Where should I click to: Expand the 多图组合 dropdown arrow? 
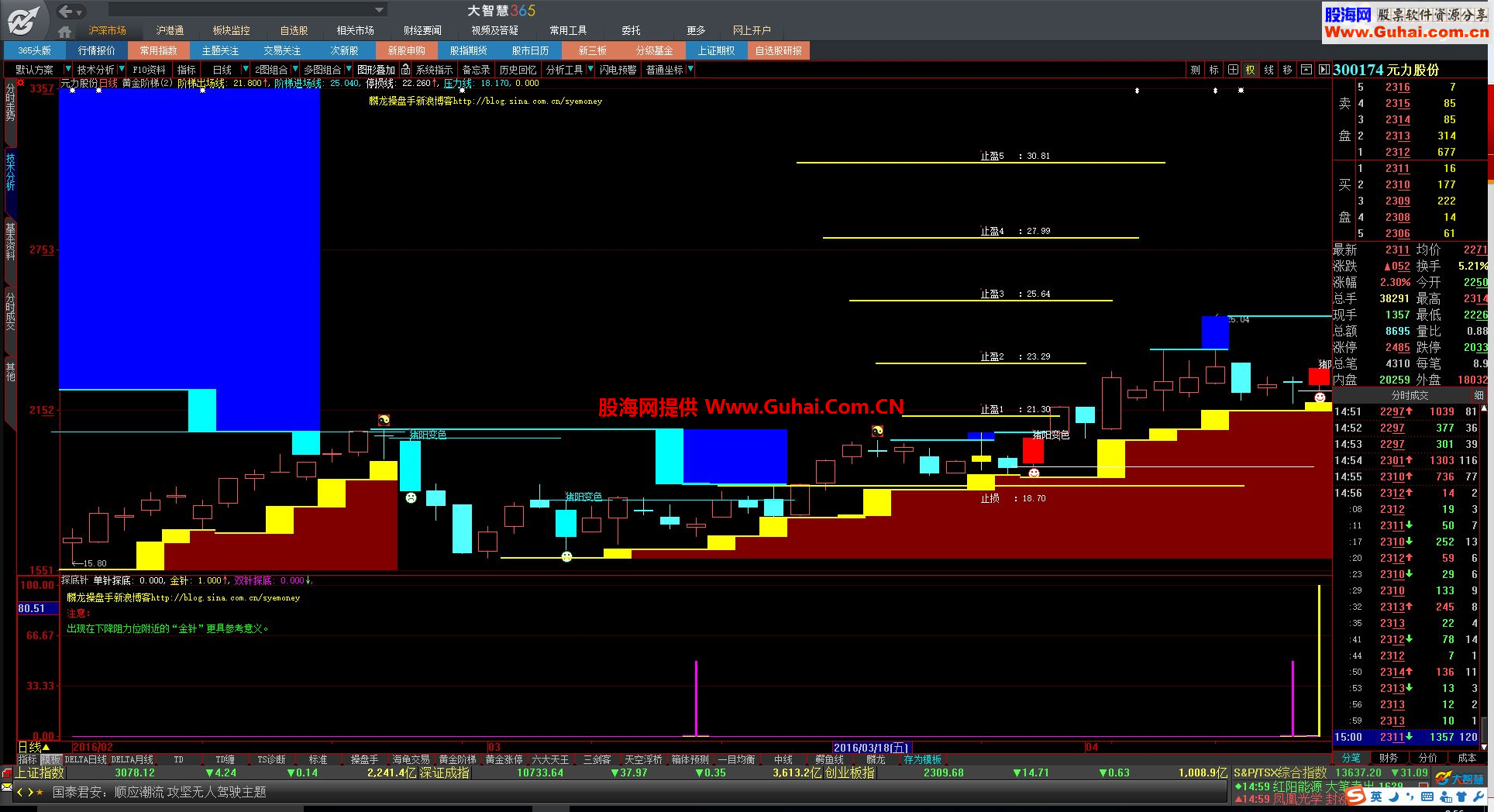[x=347, y=70]
